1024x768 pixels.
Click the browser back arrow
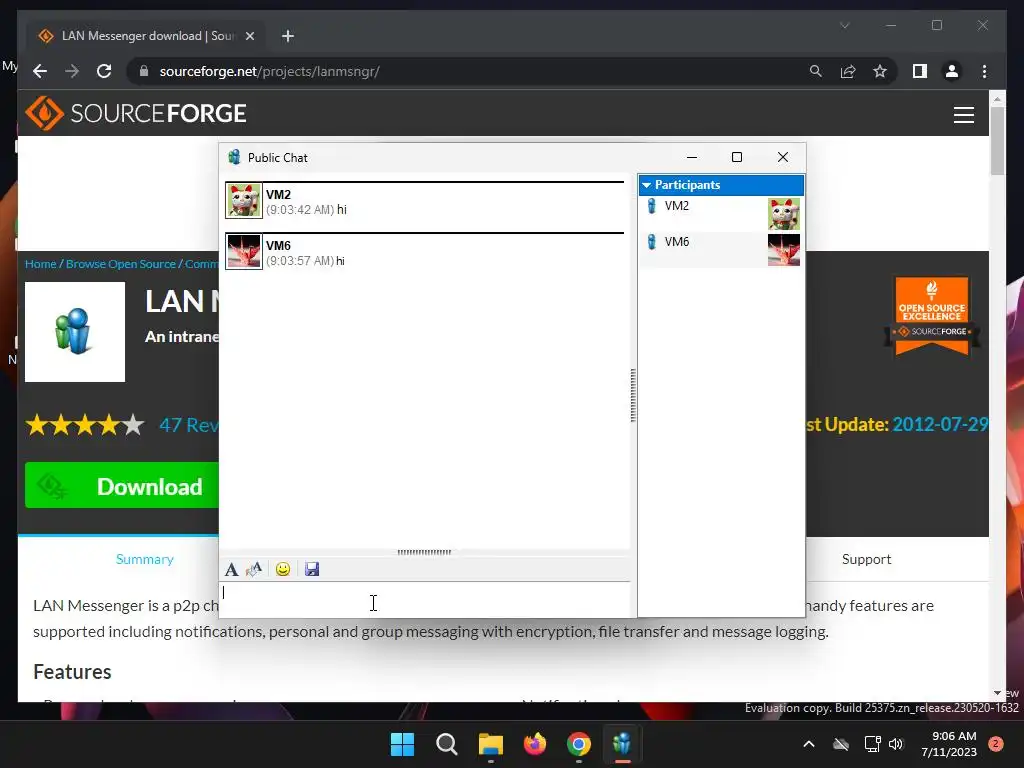[40, 71]
